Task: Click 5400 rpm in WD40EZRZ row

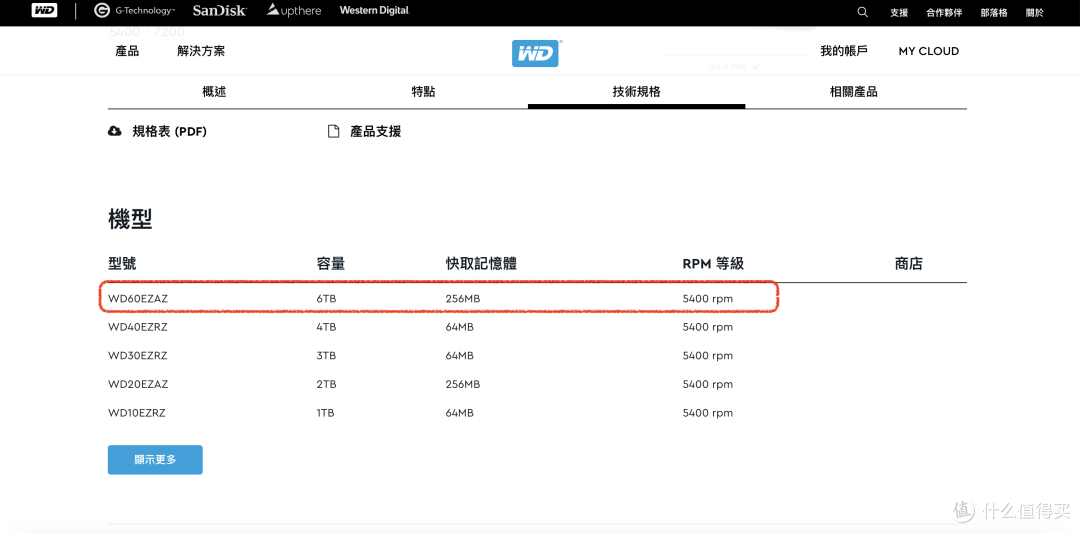Action: pyautogui.click(x=708, y=328)
